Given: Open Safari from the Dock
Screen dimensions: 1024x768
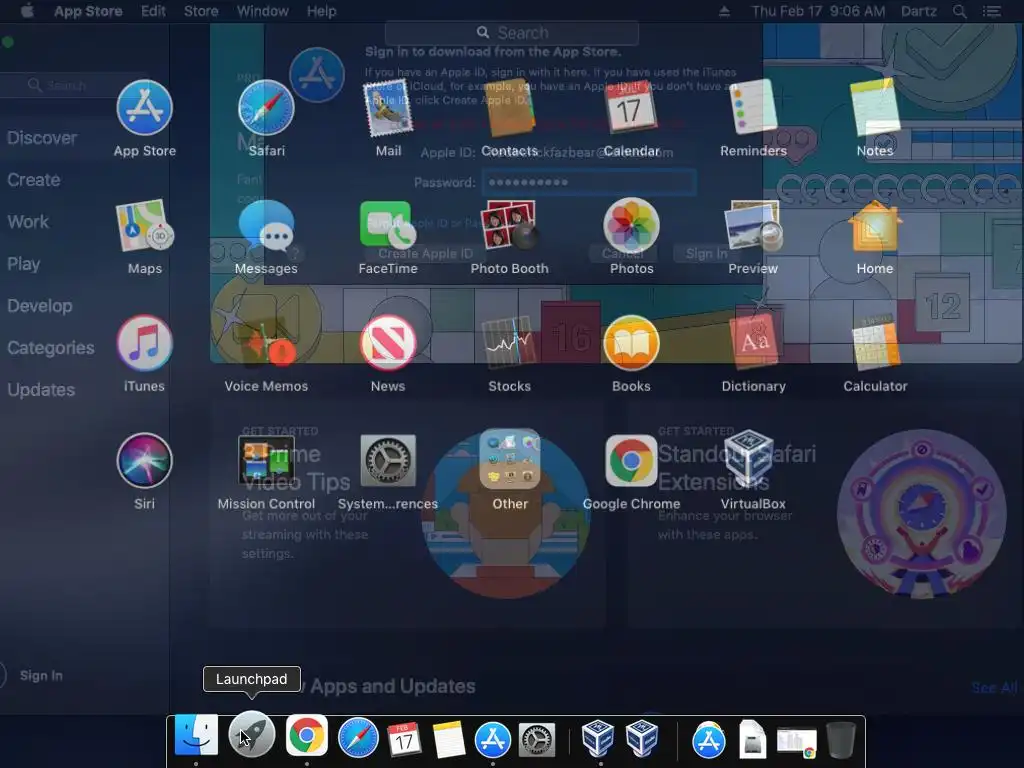Looking at the screenshot, I should (x=358, y=739).
